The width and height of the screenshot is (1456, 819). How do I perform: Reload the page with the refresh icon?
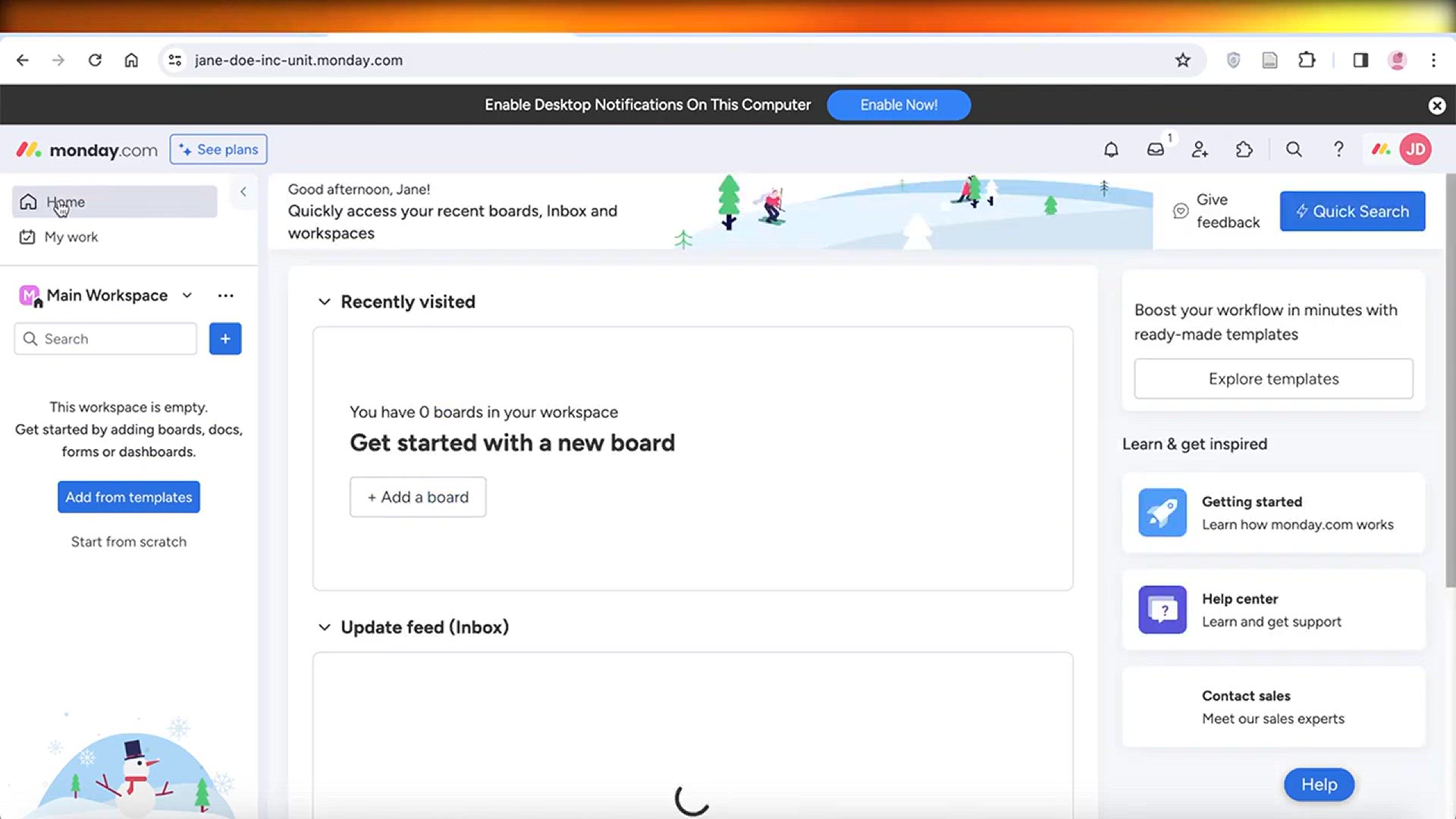pos(95,60)
